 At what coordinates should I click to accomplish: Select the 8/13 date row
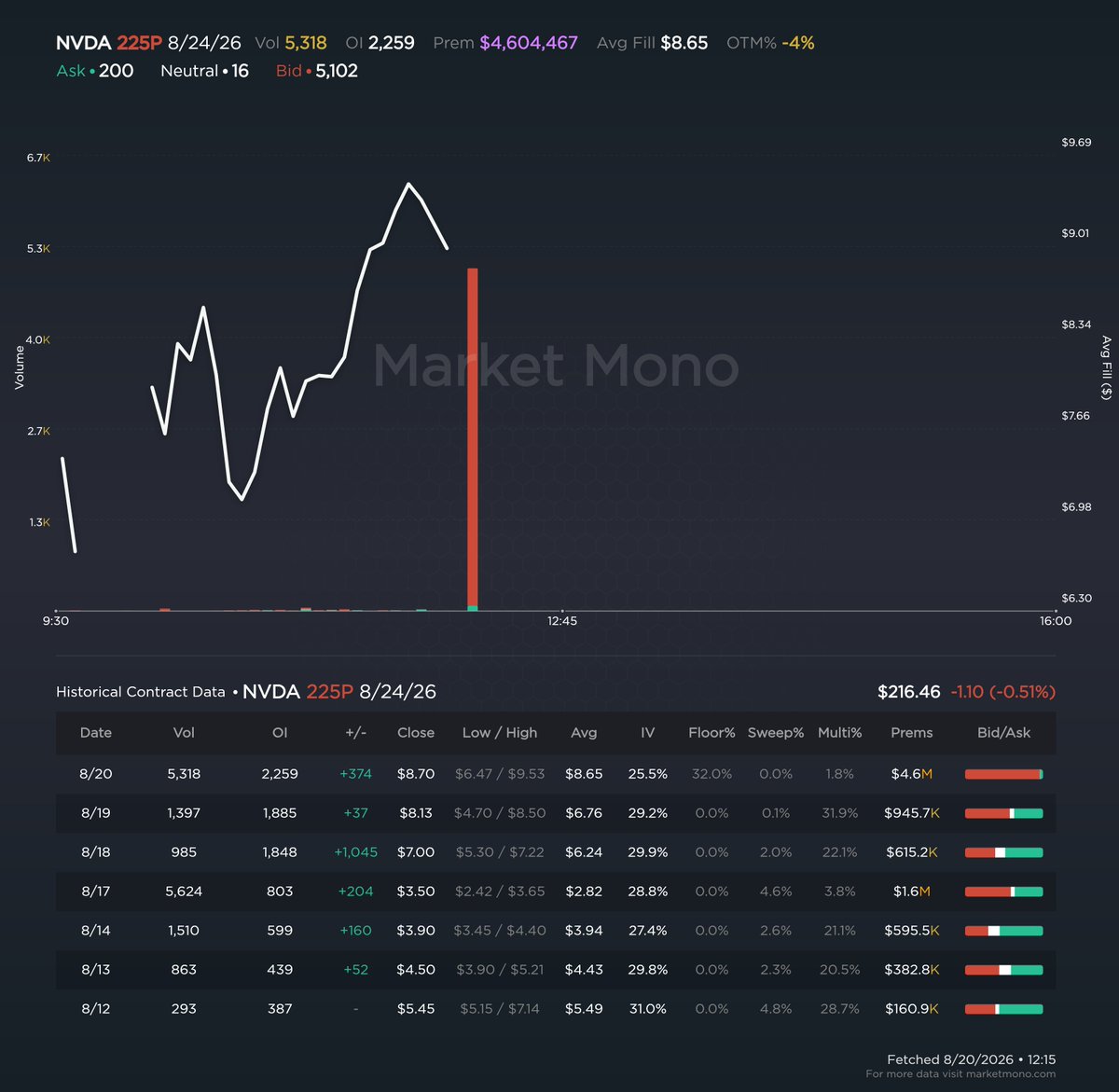click(x=556, y=970)
